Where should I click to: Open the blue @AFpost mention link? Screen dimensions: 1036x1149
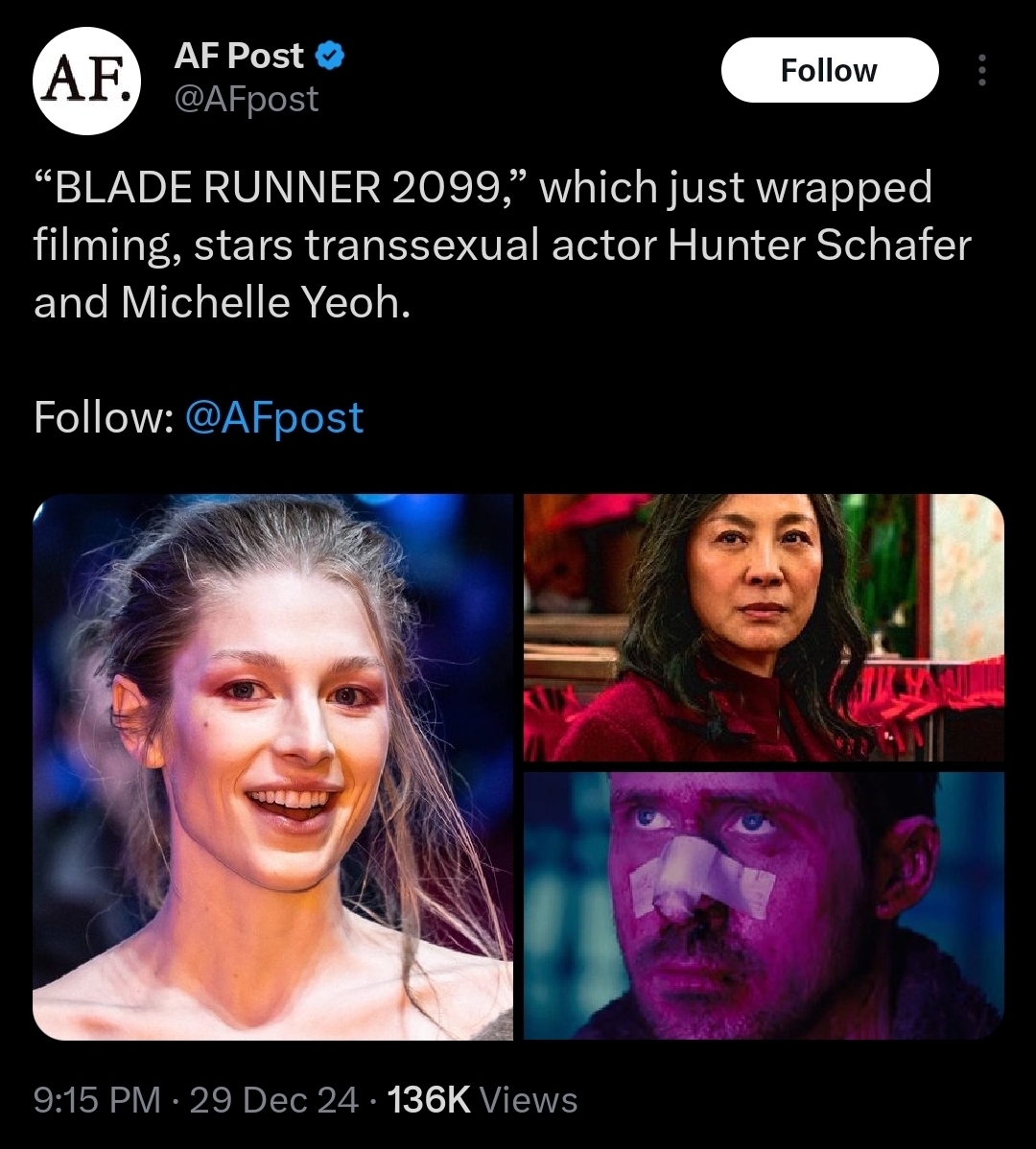click(x=274, y=417)
